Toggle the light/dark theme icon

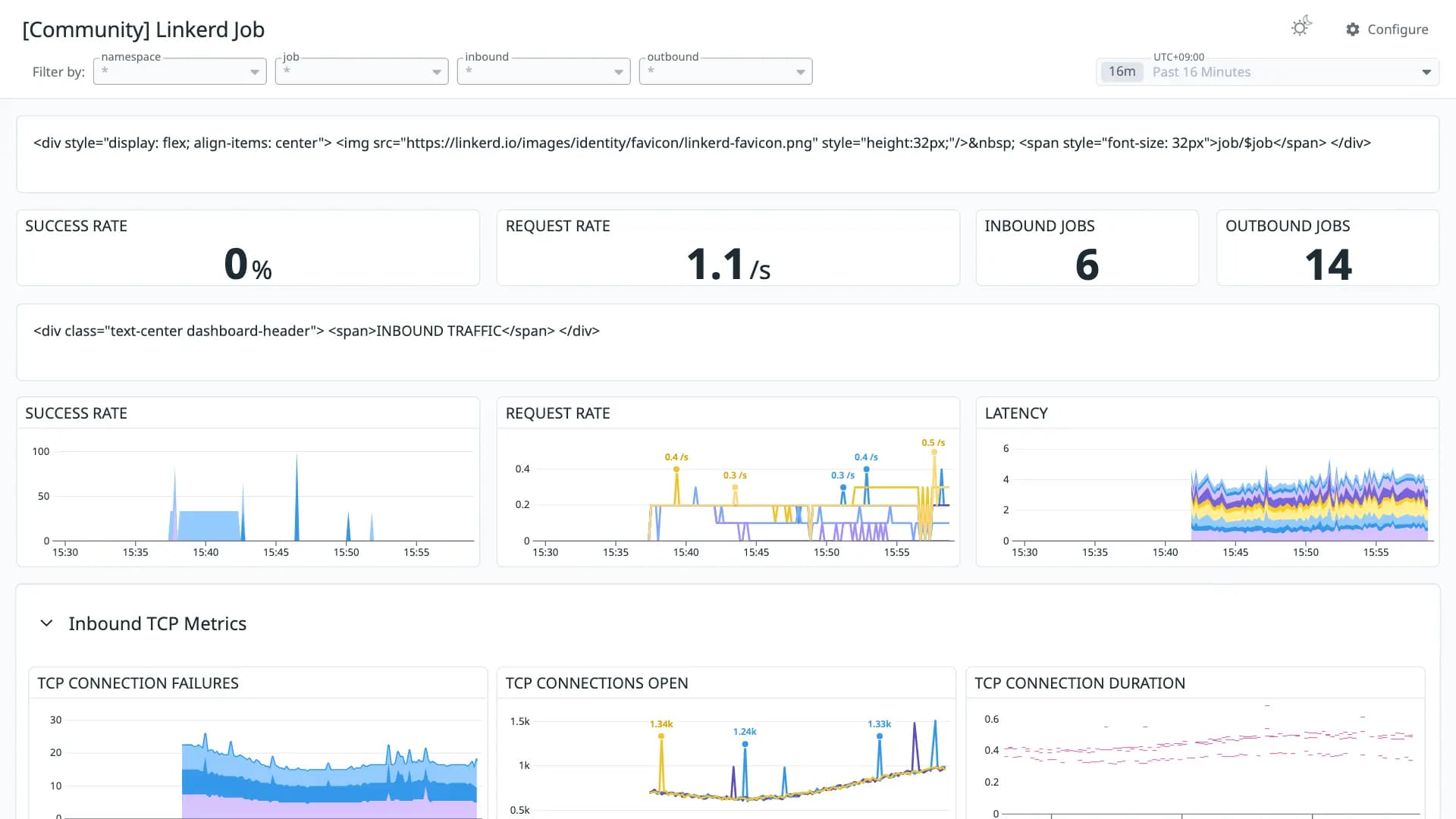coord(1301,27)
